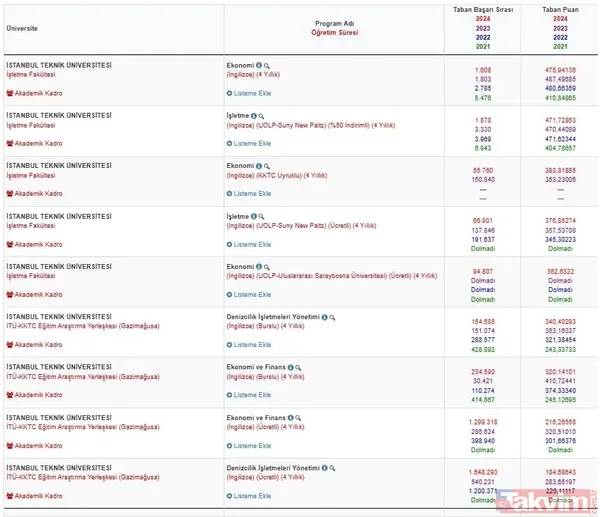This screenshot has height=517, width=600.
Task: Click Listeme Ekle for Denizcilik İşletmeleri Yönetimi (Ücretli)
Action: [x=250, y=495]
